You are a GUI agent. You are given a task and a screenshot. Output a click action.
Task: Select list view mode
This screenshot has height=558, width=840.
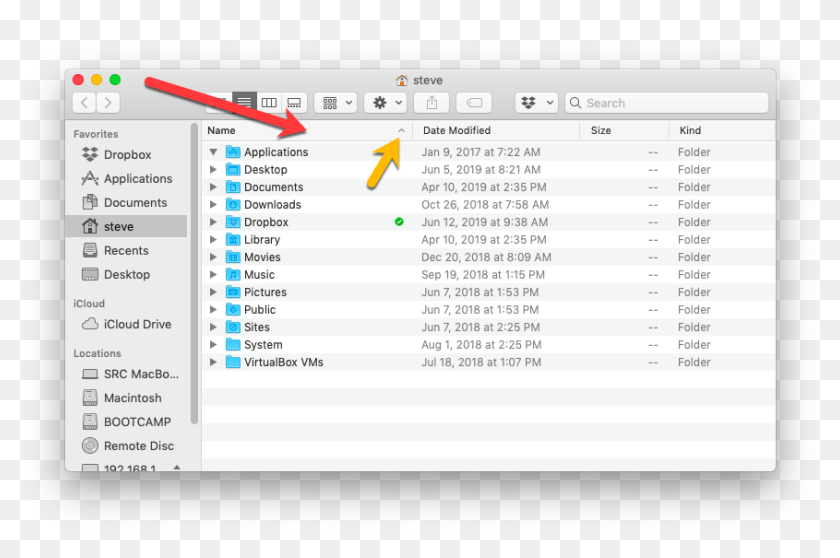(x=245, y=103)
